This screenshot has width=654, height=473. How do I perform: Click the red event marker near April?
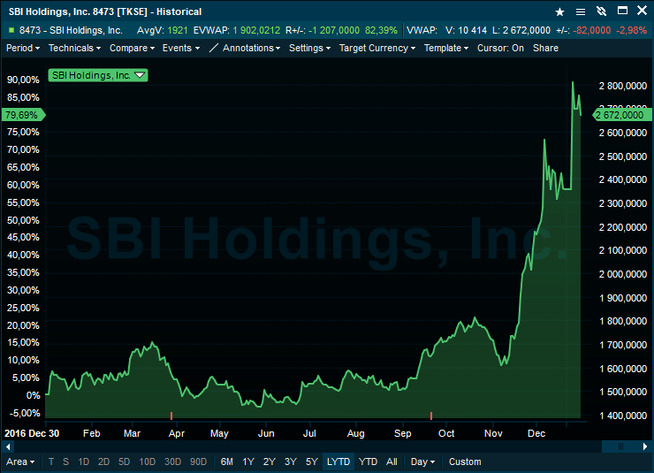tap(171, 415)
